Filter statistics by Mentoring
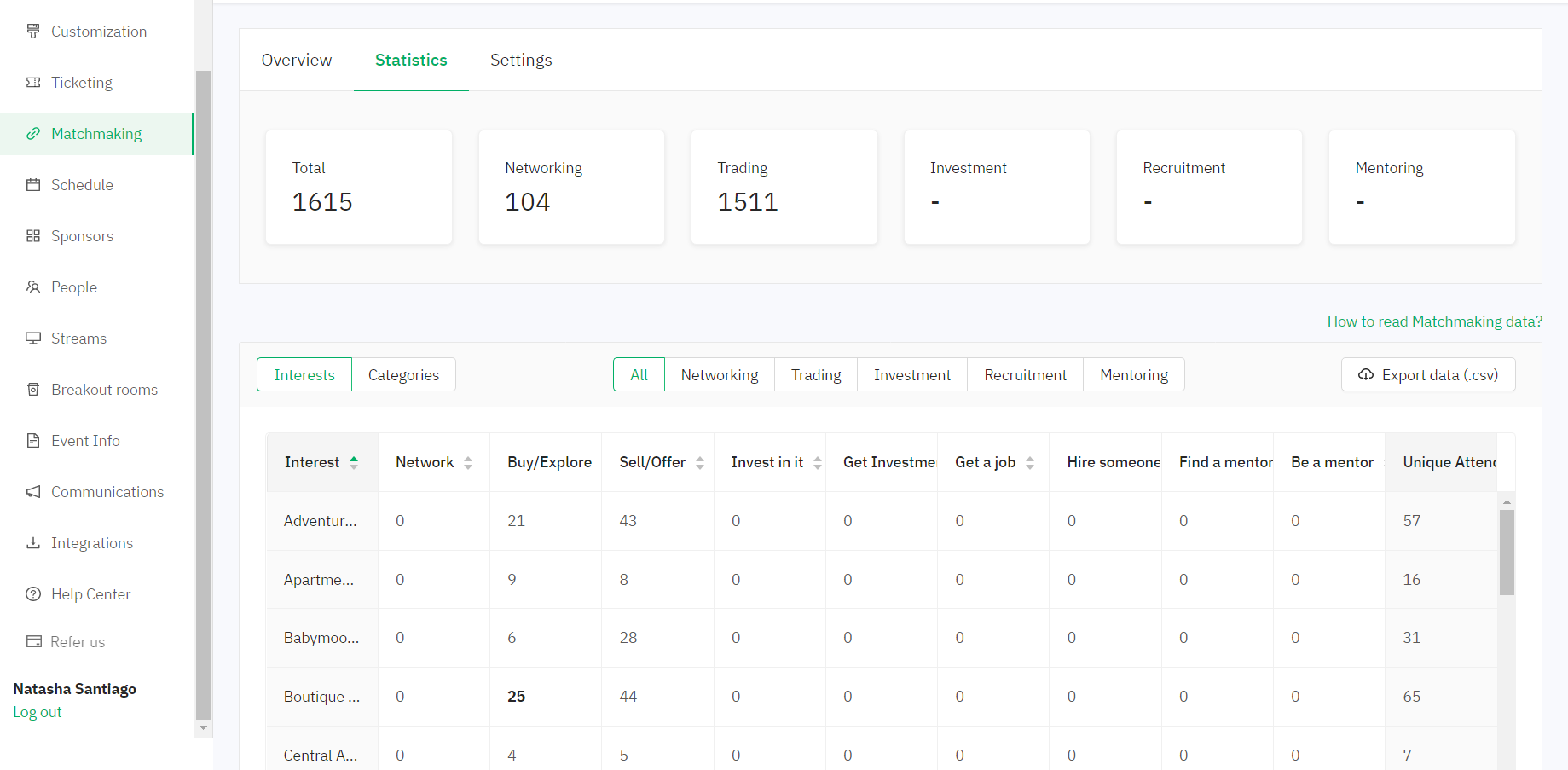Image resolution: width=1568 pixels, height=770 pixels. click(x=1134, y=375)
